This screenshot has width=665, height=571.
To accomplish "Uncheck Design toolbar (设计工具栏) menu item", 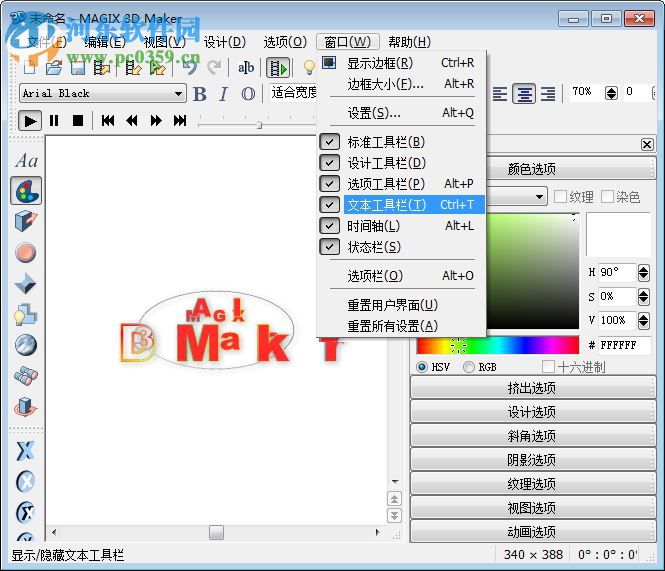I will coord(401,163).
